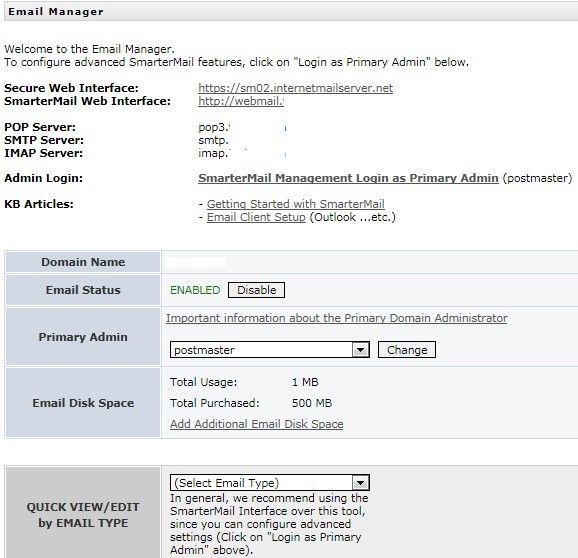578x558 pixels.
Task: Click SmarterMail Management Login as Primary Admin
Action: (x=348, y=178)
